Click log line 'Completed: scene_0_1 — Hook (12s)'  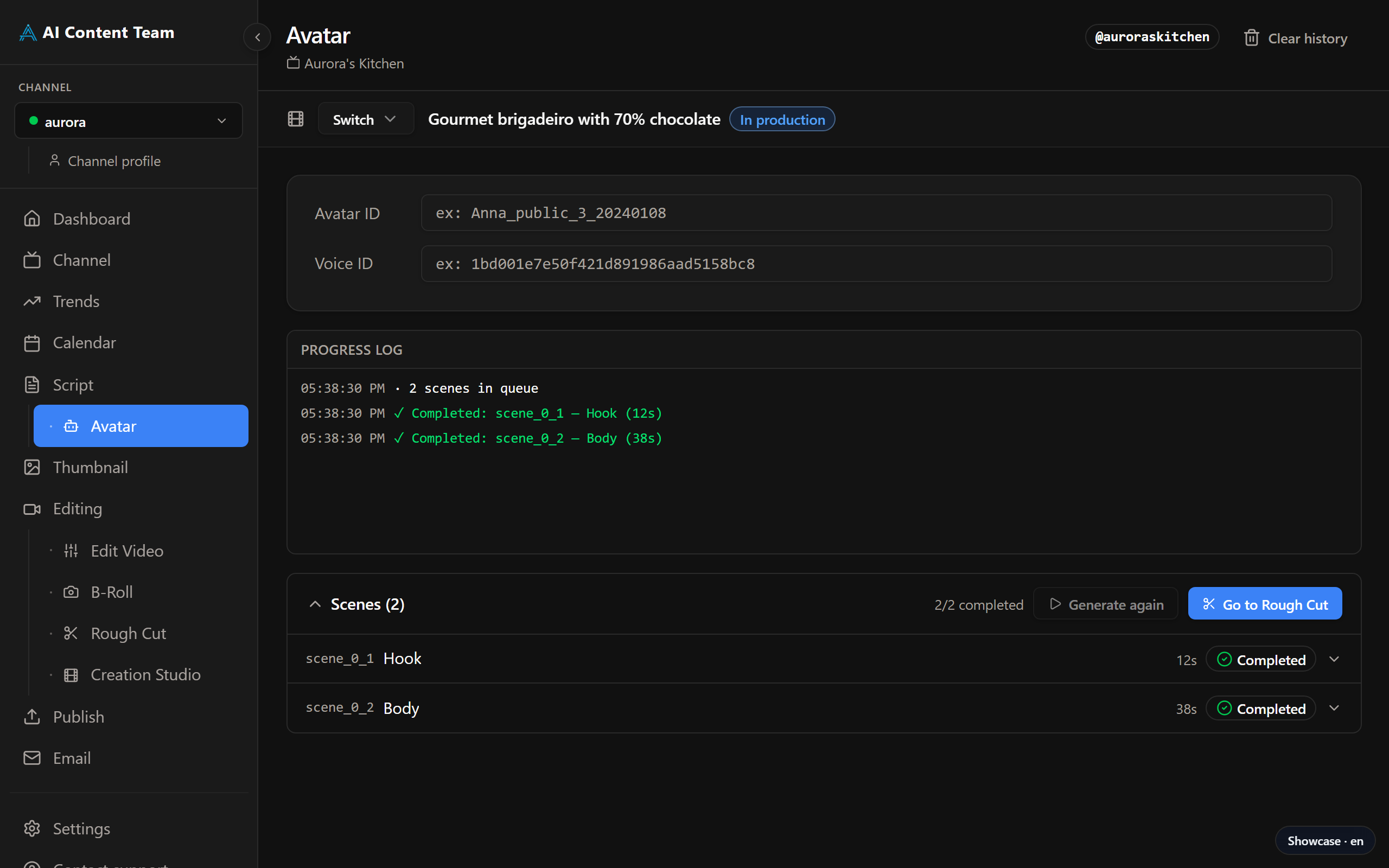[x=482, y=413]
